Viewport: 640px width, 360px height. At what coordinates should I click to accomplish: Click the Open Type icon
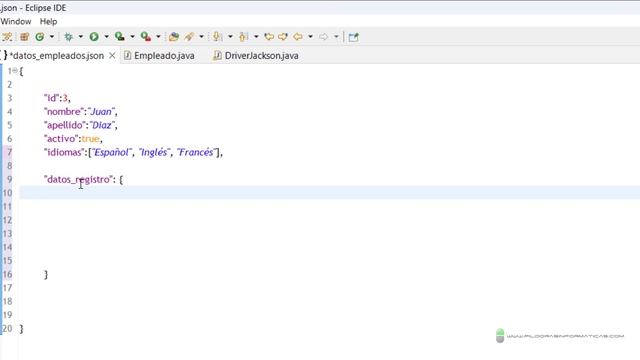(174, 37)
